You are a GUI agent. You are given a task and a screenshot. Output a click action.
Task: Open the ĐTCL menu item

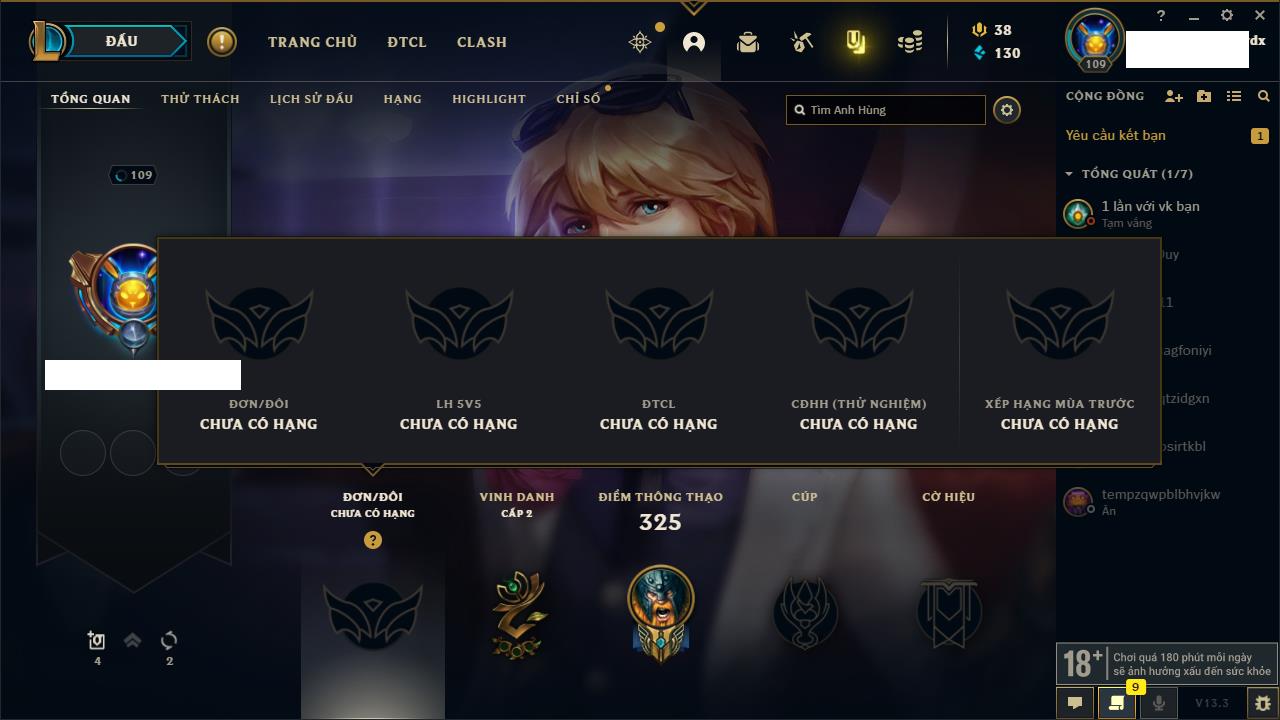pyautogui.click(x=407, y=42)
